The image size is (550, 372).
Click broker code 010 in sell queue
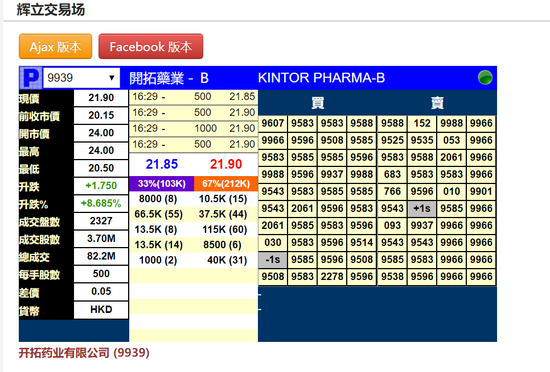coord(451,191)
